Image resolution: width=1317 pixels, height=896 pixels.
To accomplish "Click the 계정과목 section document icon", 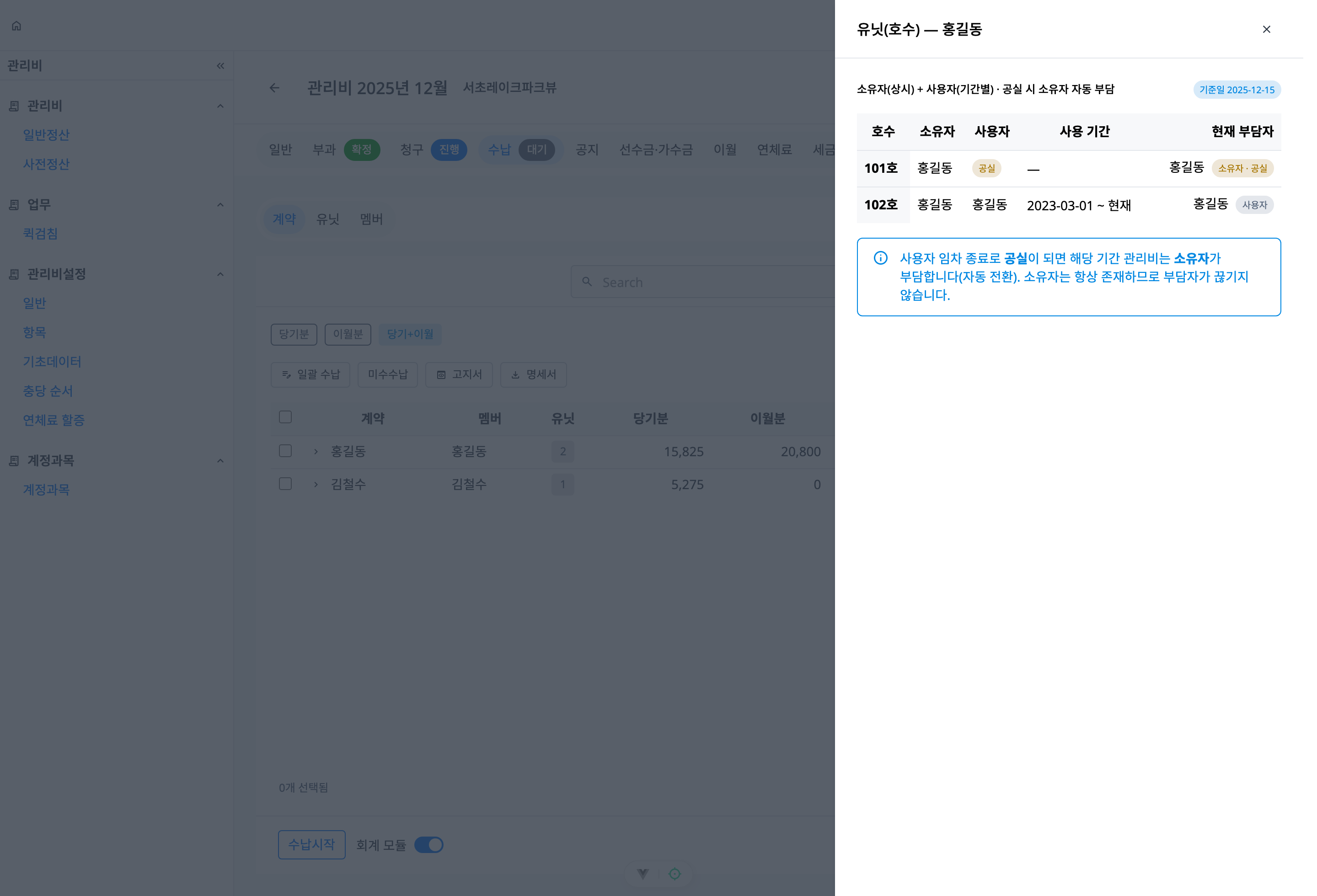I will (14, 460).
